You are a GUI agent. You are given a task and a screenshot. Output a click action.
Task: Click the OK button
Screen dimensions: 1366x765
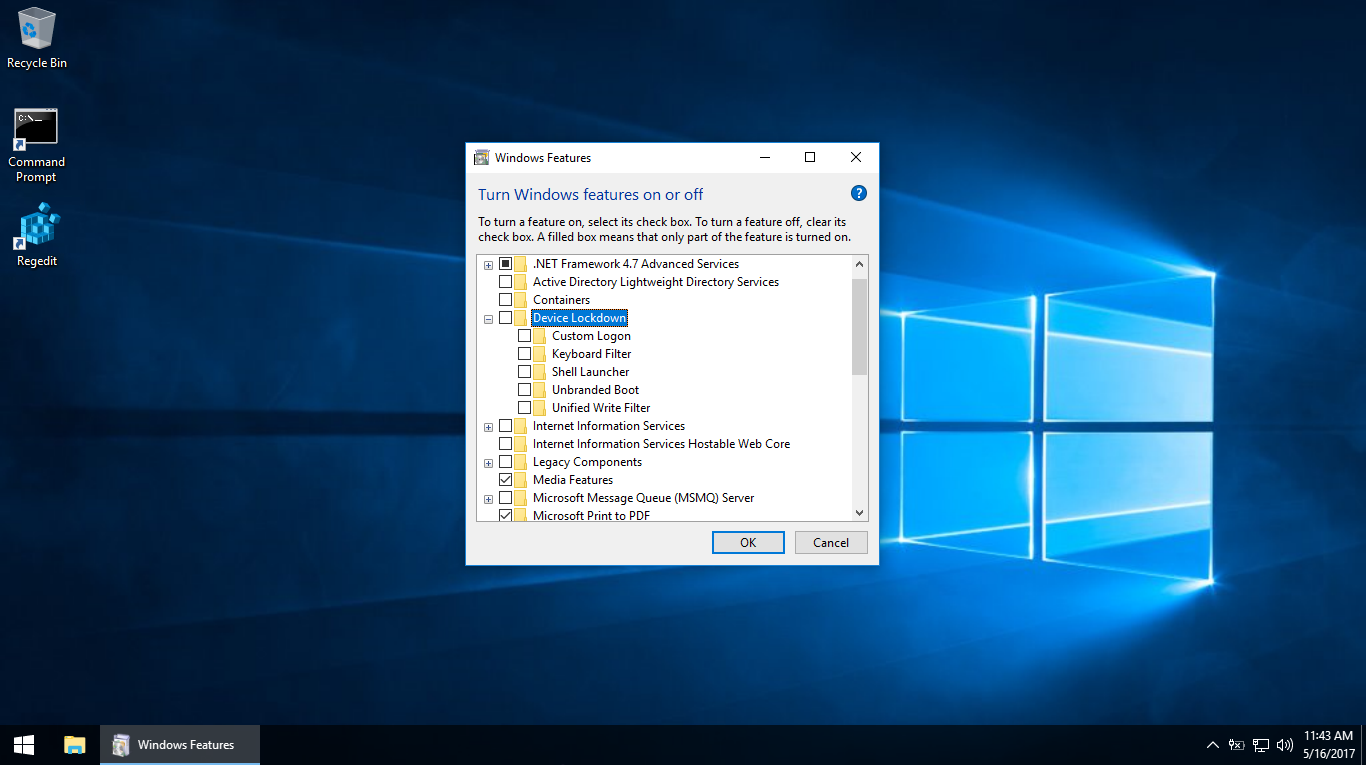(x=748, y=541)
